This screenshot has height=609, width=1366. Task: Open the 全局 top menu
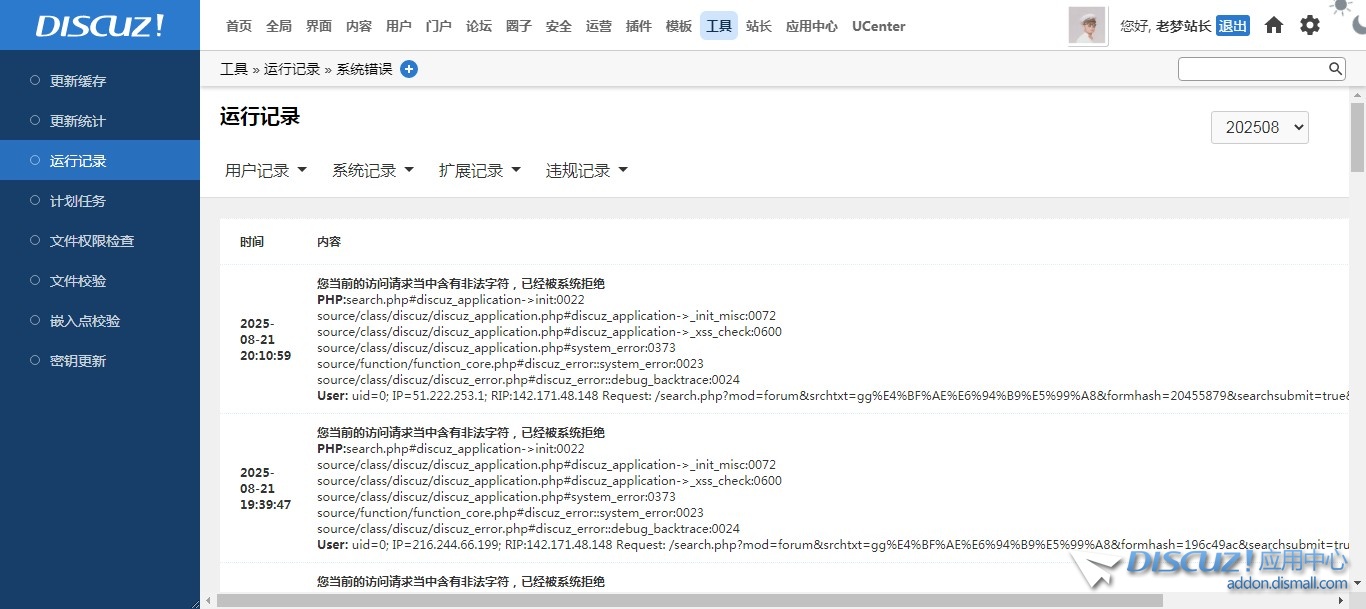(x=279, y=26)
